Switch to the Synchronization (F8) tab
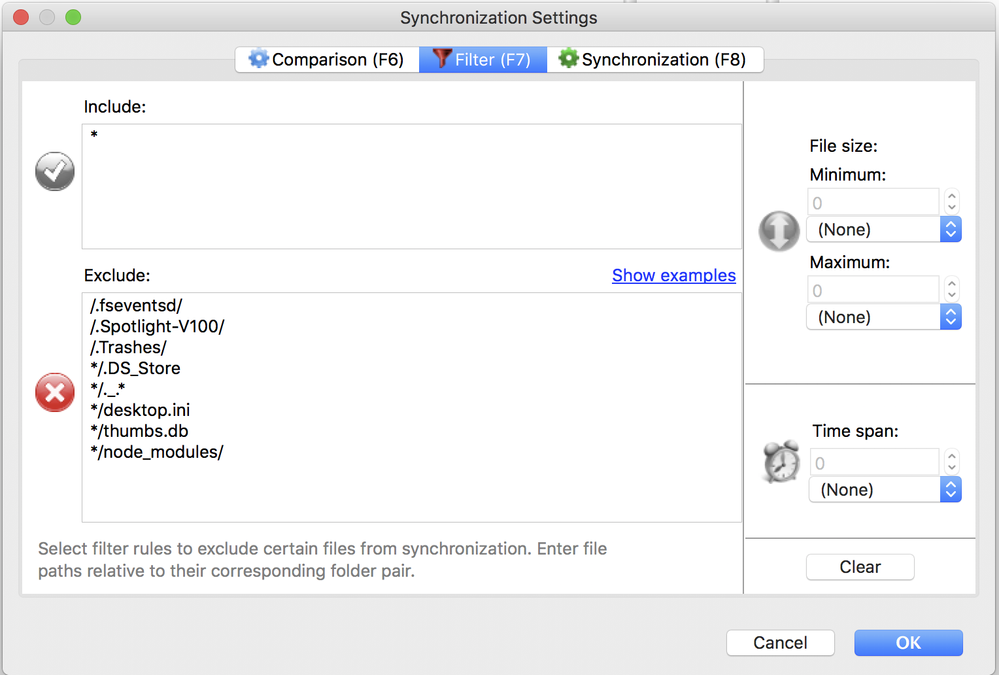Viewport: 999px width, 675px height. tap(655, 60)
